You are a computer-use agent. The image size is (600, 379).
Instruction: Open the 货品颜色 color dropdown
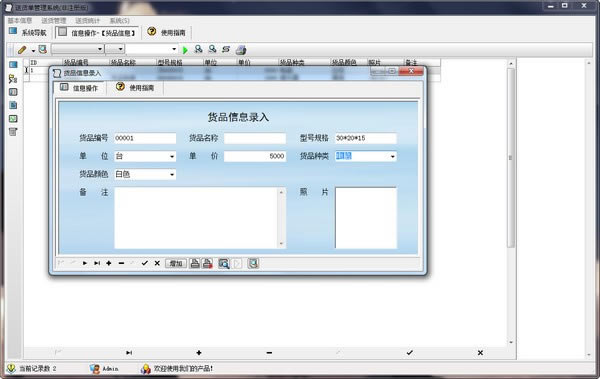[x=172, y=175]
